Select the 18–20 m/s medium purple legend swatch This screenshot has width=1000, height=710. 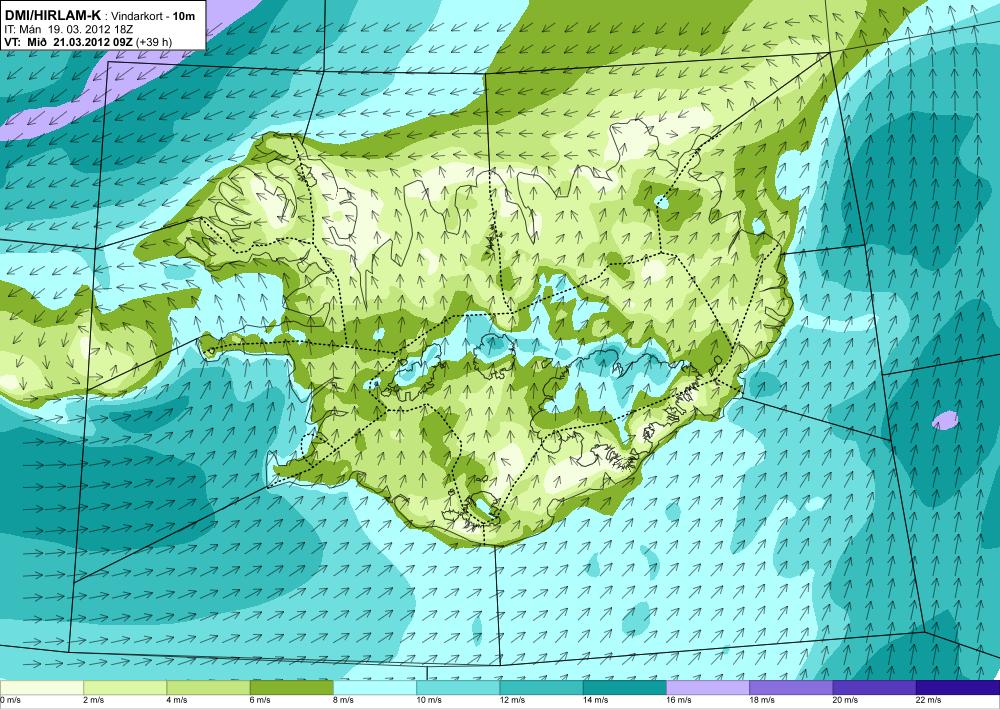(791, 688)
